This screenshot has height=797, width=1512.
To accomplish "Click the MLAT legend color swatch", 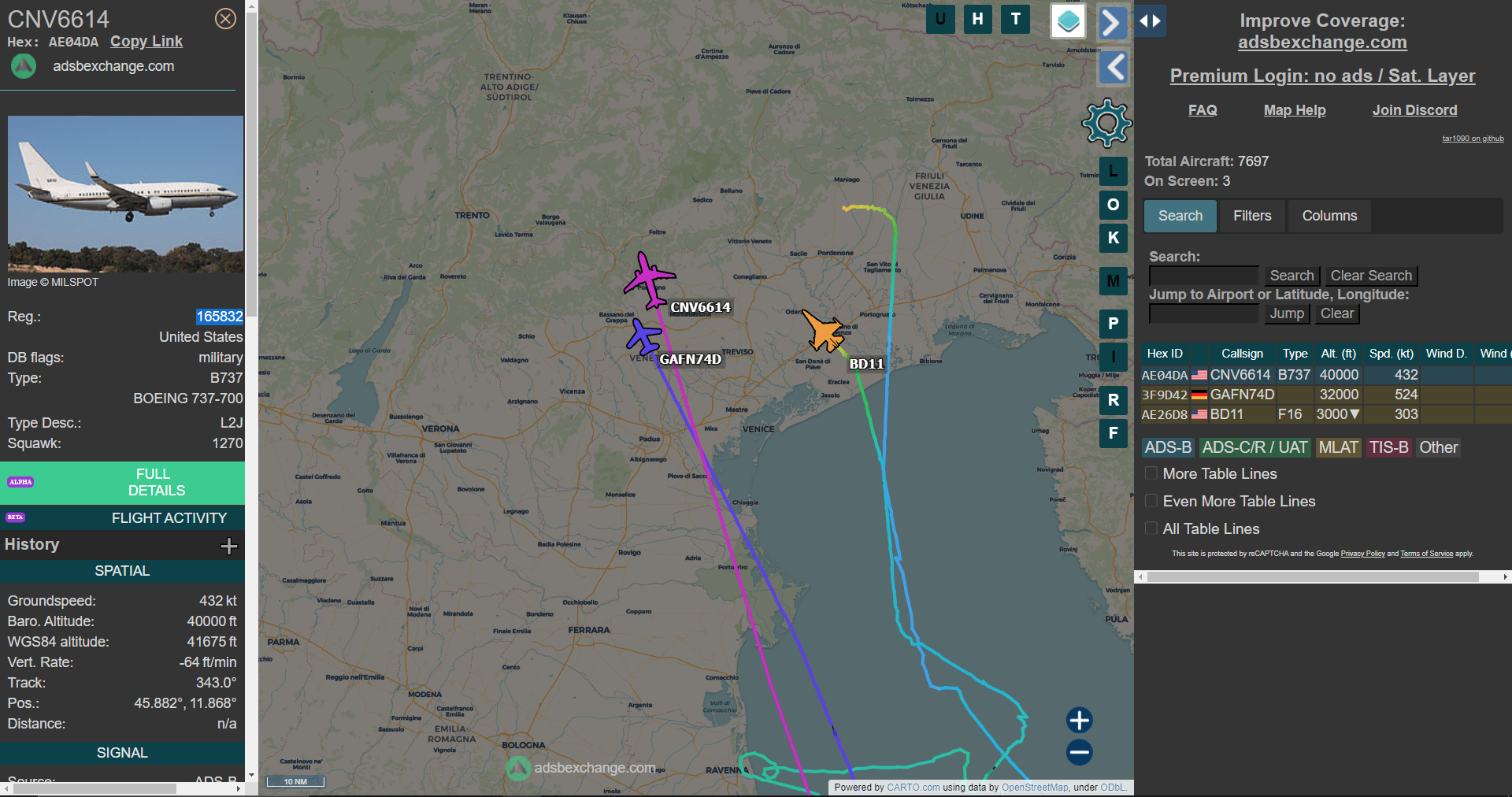I will [x=1338, y=447].
